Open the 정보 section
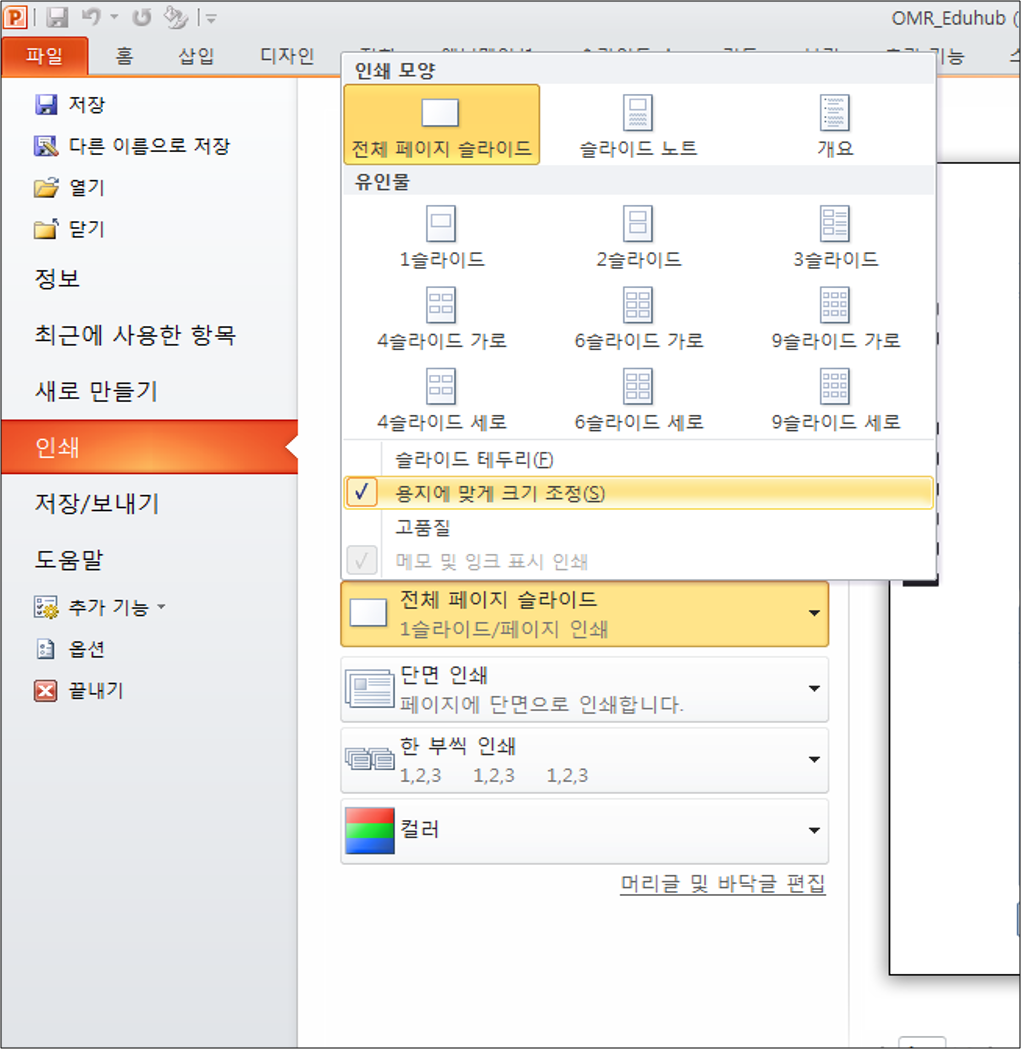The image size is (1021, 1049). click(58, 278)
